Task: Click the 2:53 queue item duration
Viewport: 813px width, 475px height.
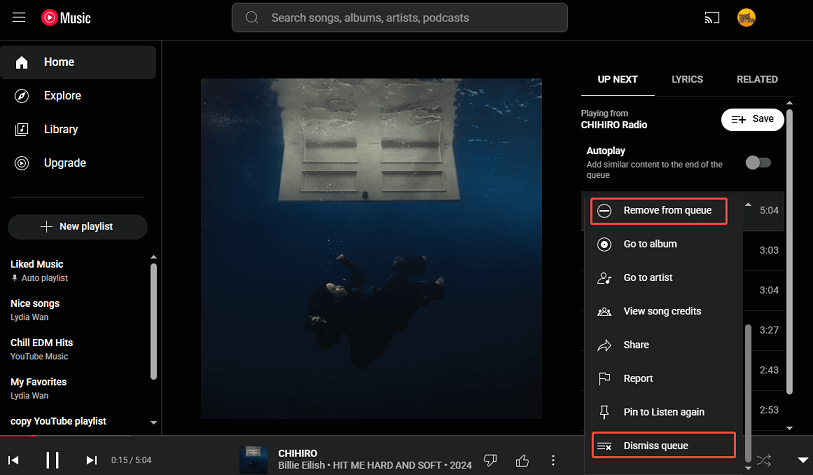Action: tap(769, 410)
